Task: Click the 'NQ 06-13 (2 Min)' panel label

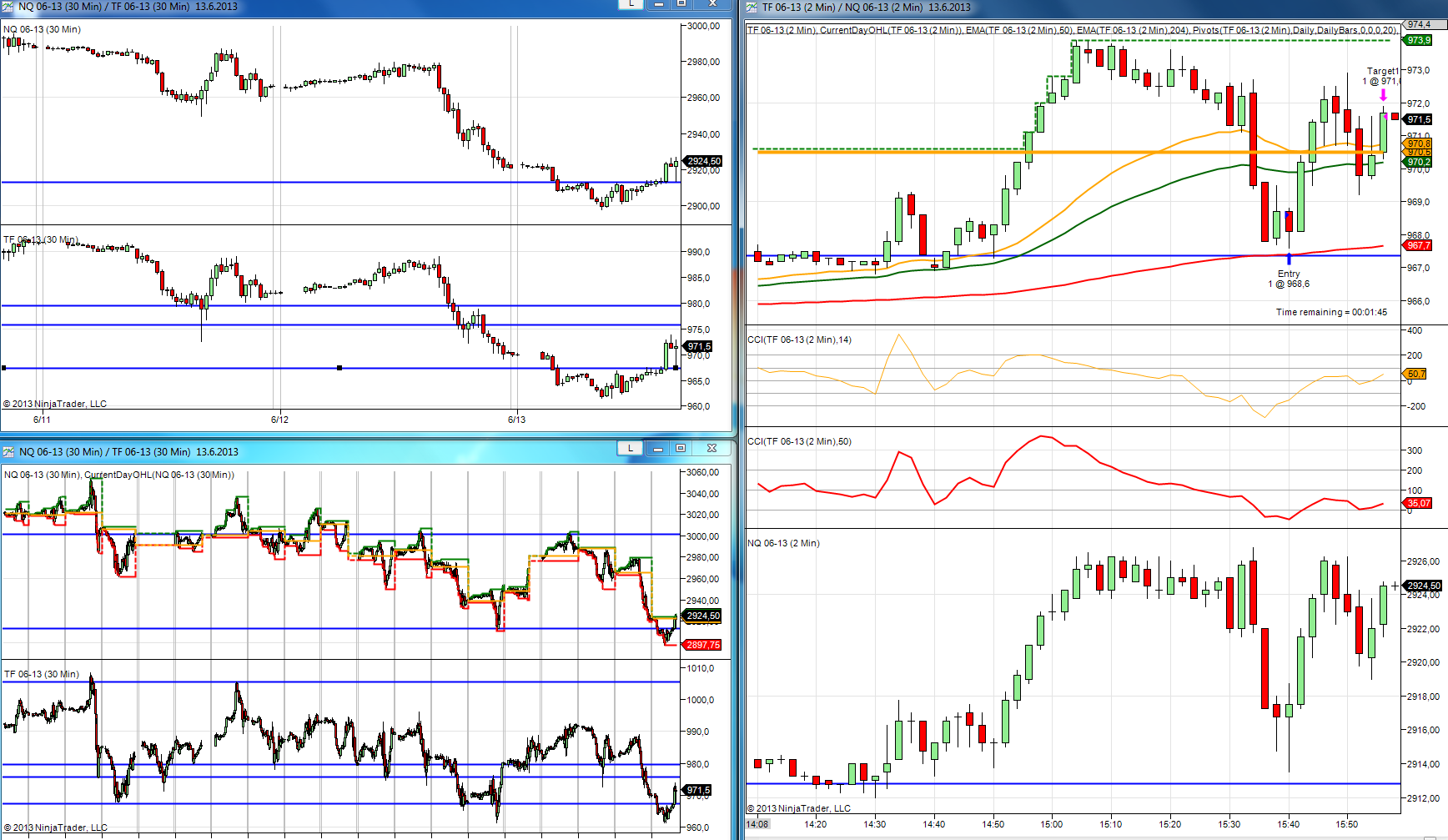Action: click(x=783, y=543)
